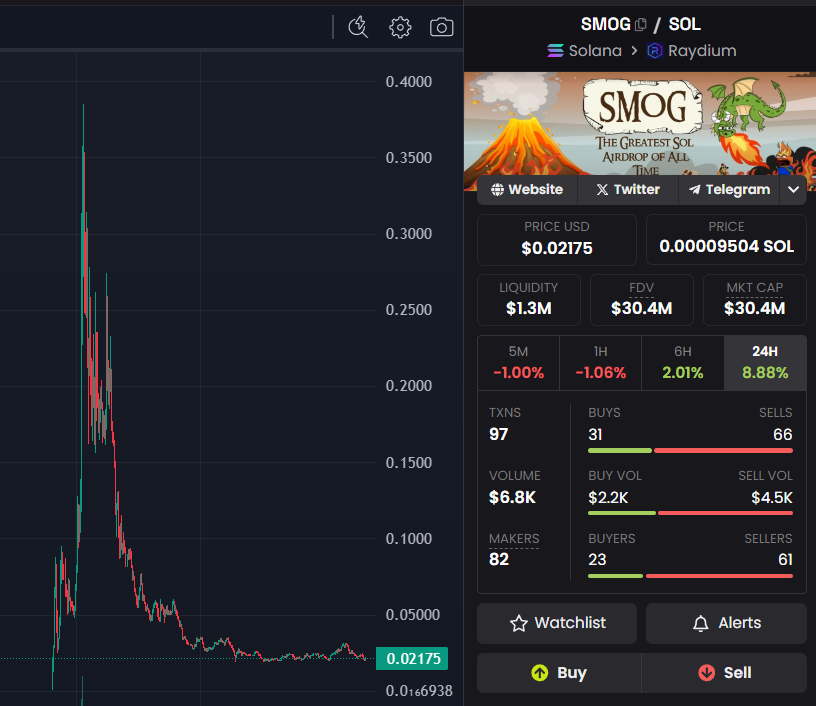Click the bell icon on Alerts
The width and height of the screenshot is (816, 706).
click(700, 623)
